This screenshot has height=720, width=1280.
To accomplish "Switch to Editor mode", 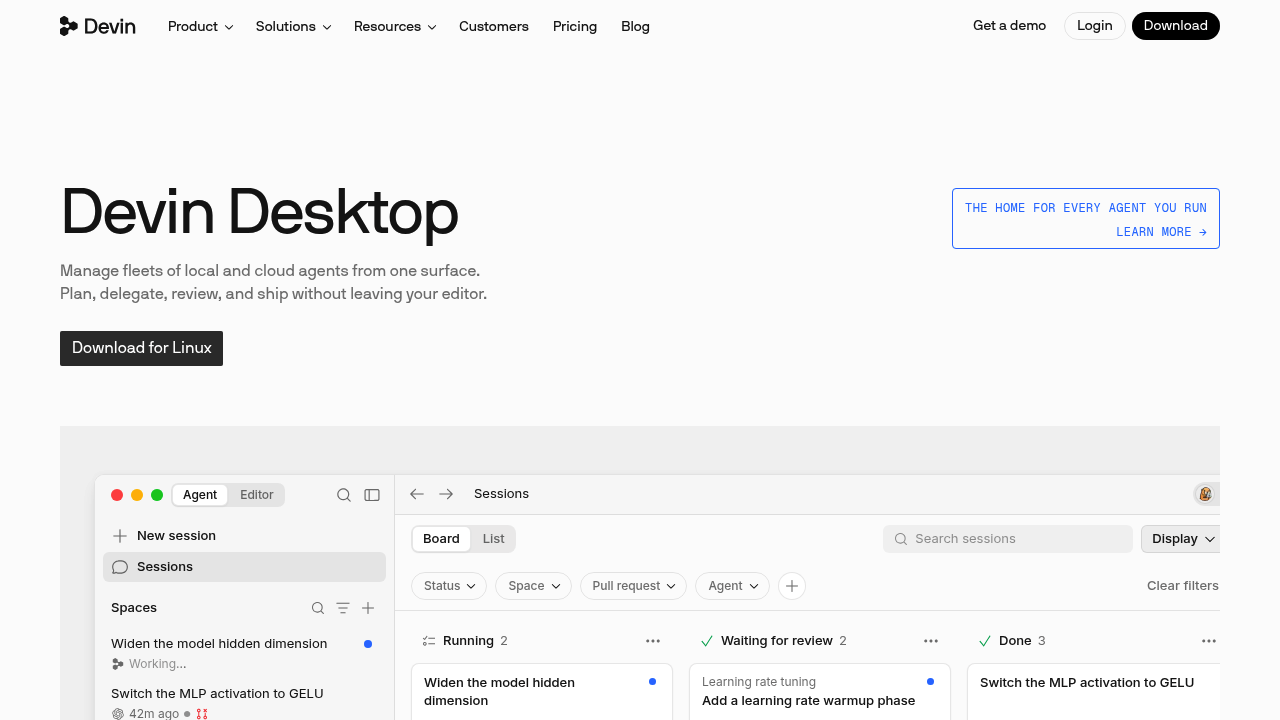I will [257, 495].
